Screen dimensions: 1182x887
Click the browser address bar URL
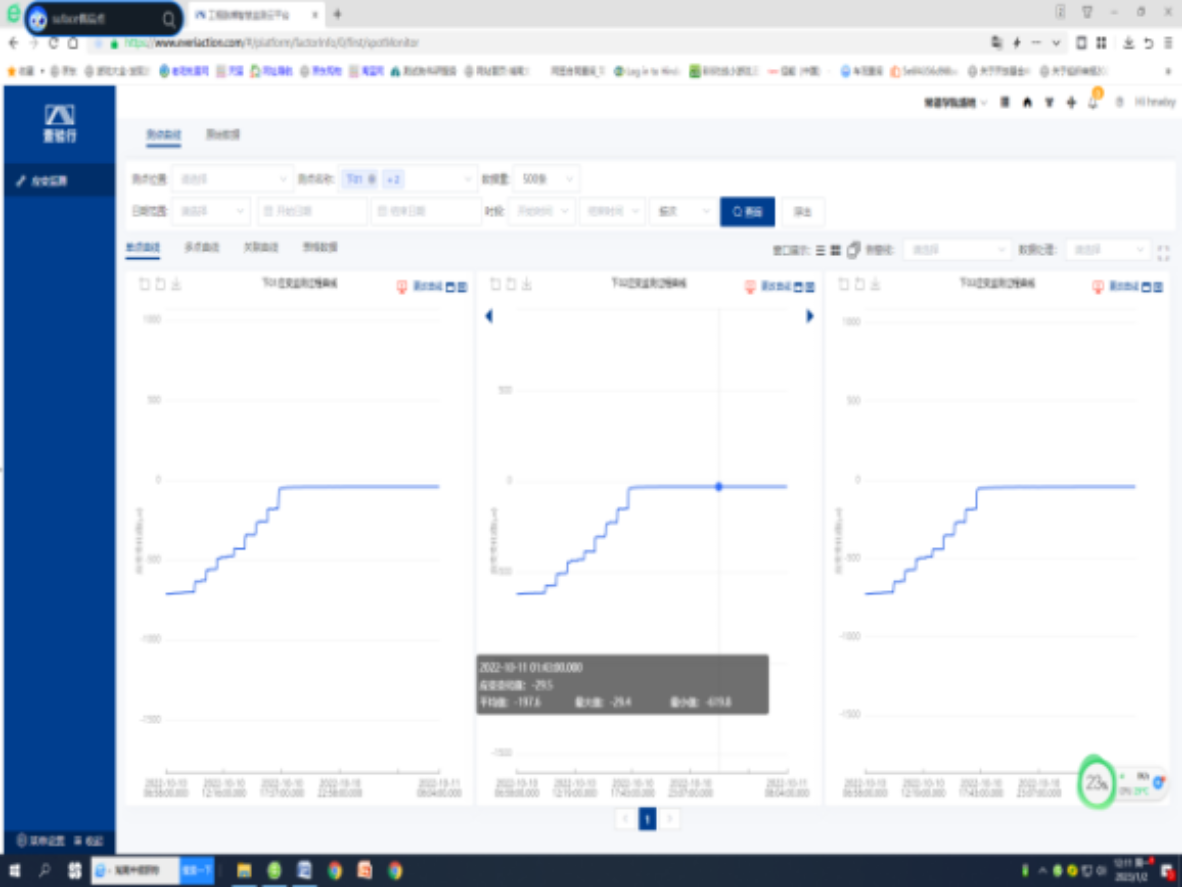(x=271, y=43)
